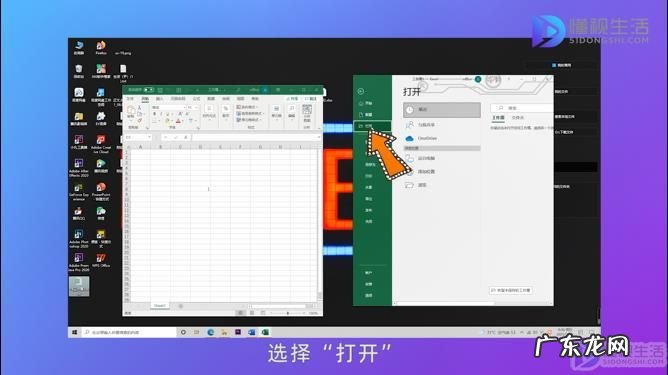Select Account in backstage sidebar
Viewport: 668px width, 375px height.
click(369, 273)
